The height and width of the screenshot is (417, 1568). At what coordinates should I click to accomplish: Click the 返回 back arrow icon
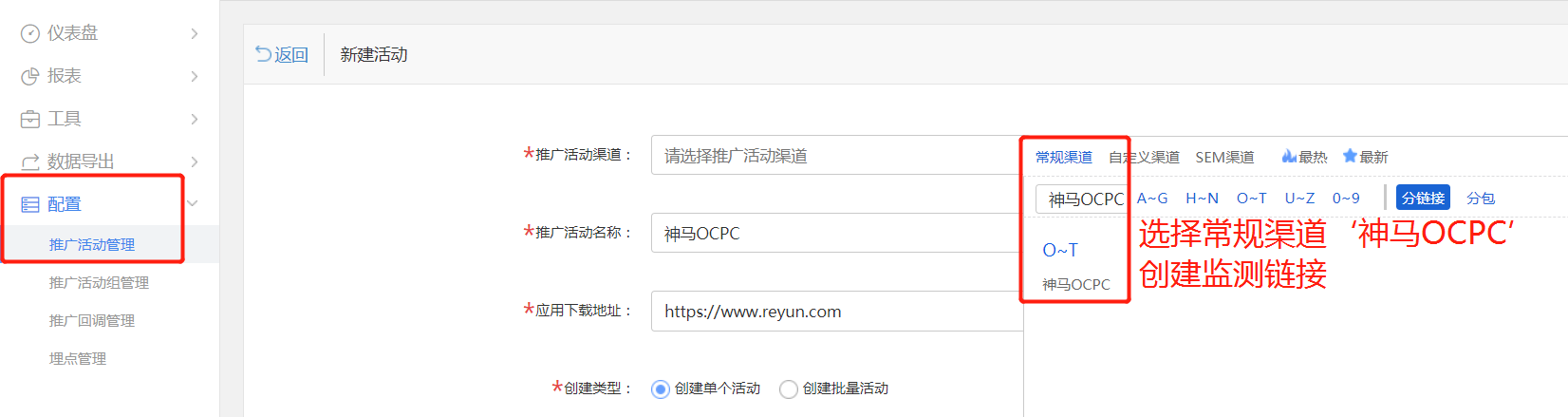click(x=263, y=54)
